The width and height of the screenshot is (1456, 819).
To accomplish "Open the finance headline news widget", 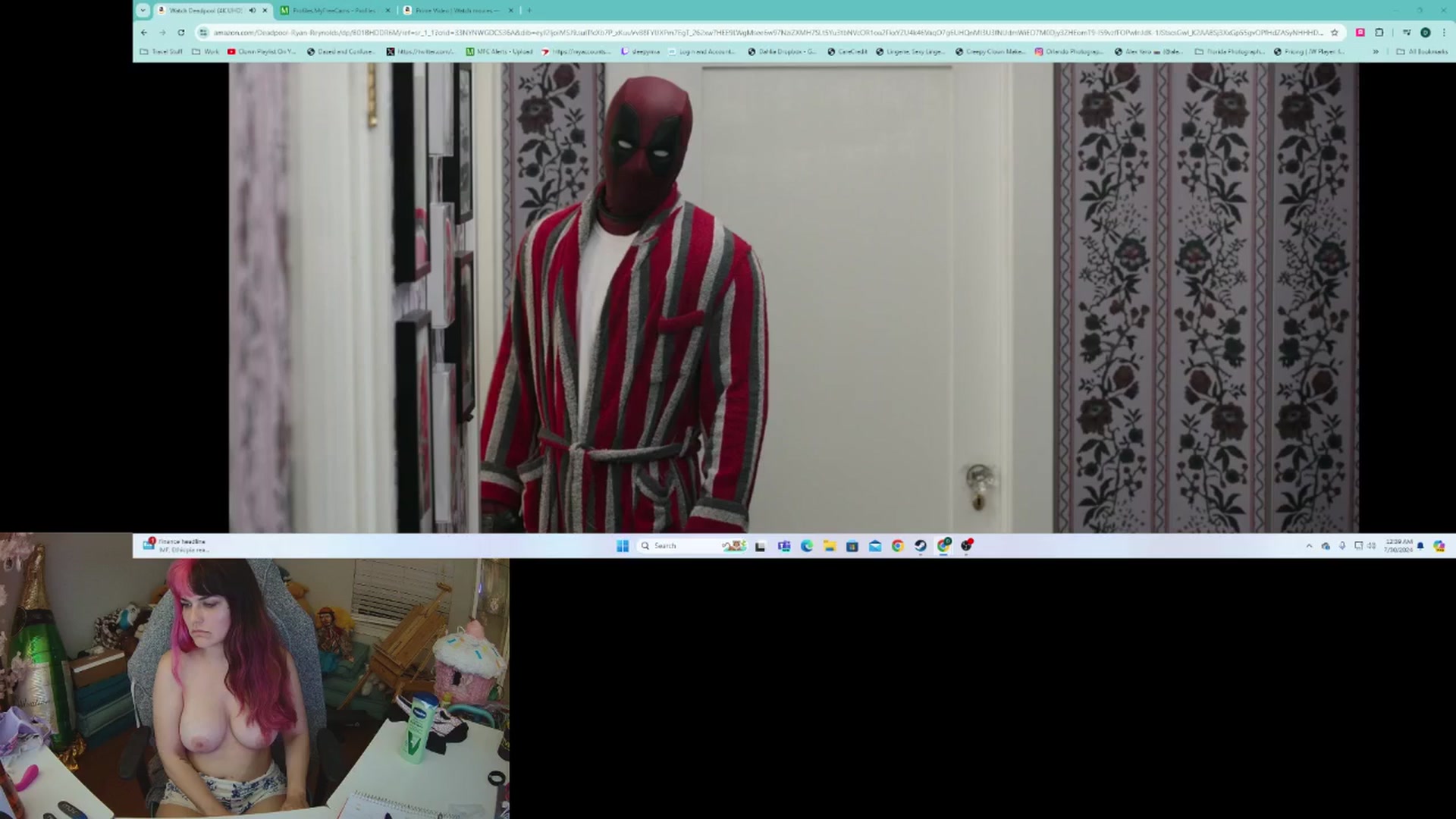I will tap(176, 545).
